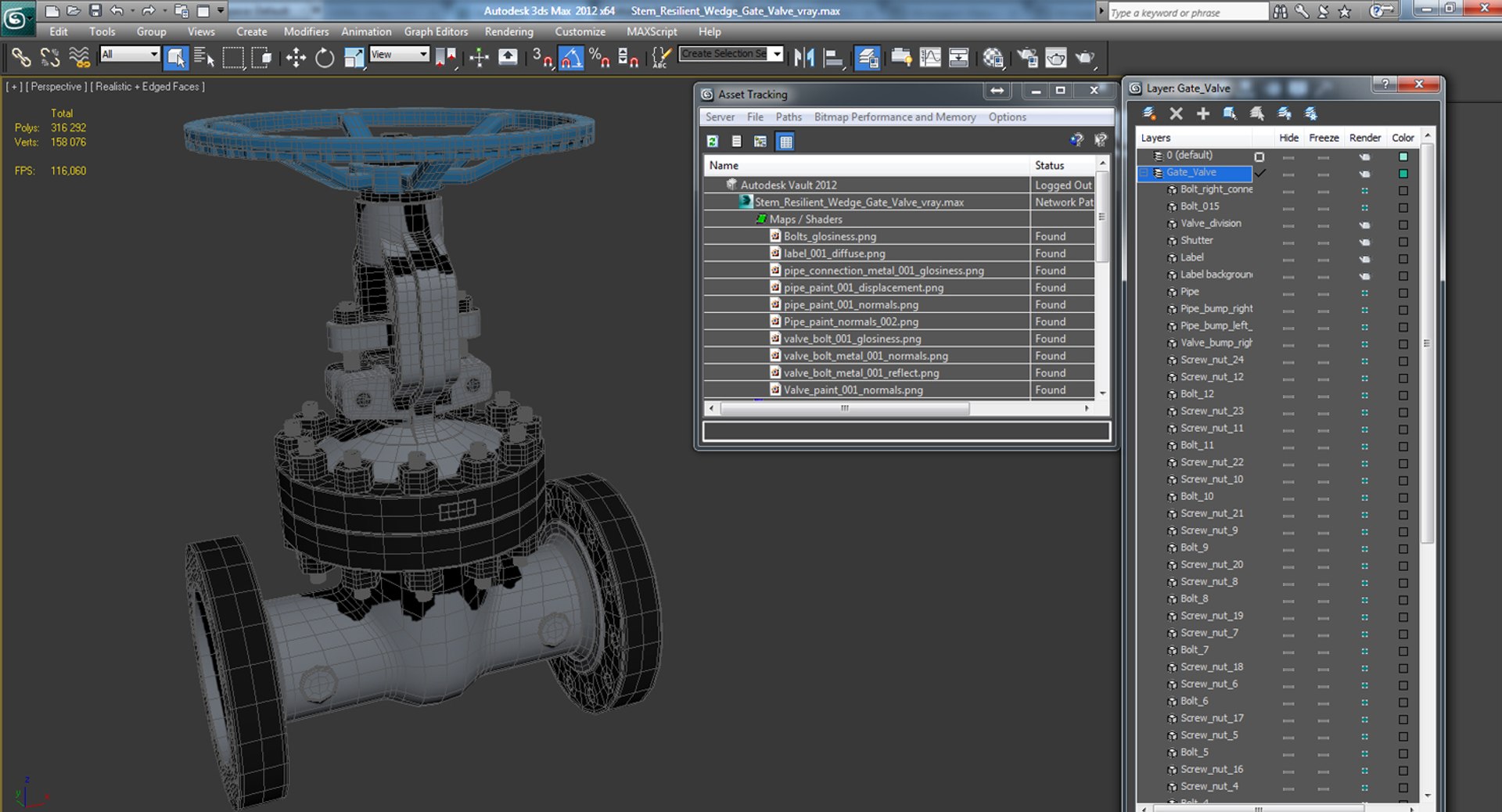The width and height of the screenshot is (1502, 812).
Task: Make 0 (default) the current layer
Action: [1259, 156]
